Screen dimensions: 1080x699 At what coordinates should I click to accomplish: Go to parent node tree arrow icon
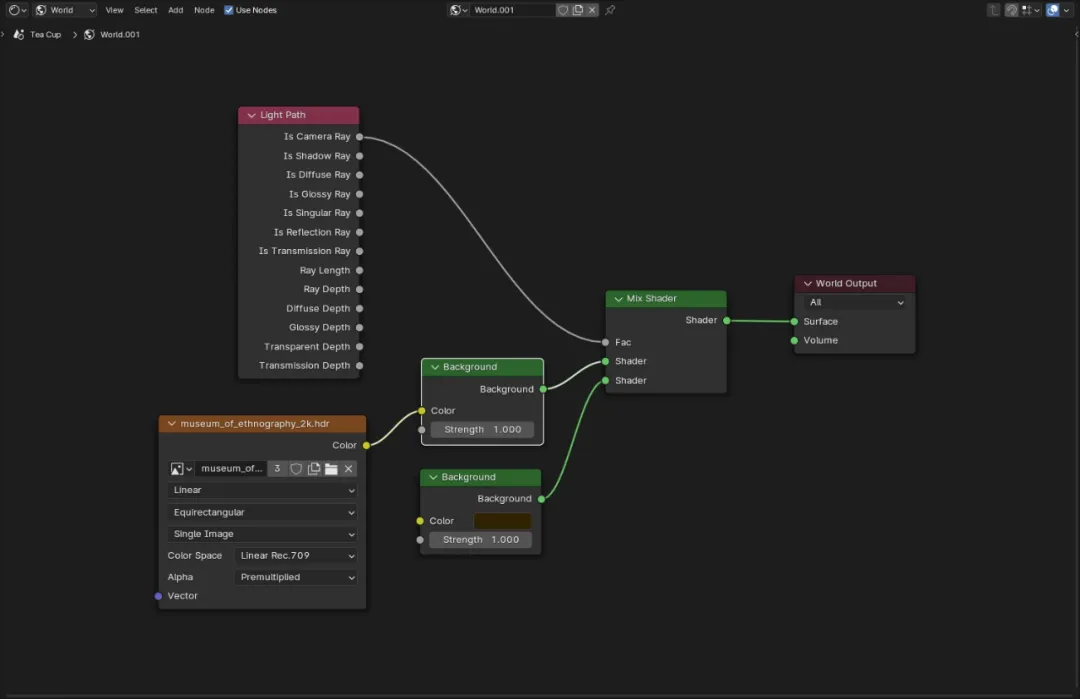pos(993,10)
